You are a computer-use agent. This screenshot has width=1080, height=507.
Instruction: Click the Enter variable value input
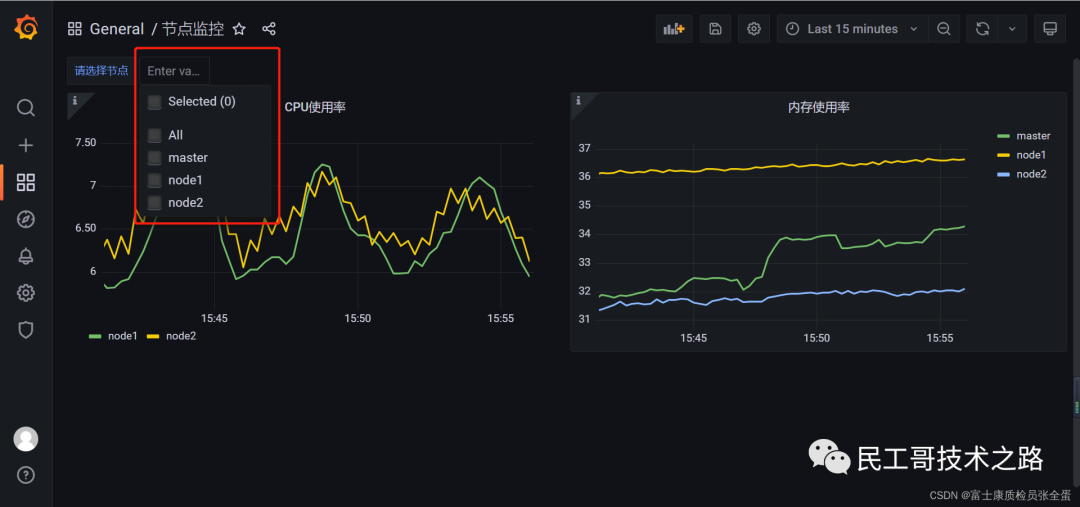point(174,71)
